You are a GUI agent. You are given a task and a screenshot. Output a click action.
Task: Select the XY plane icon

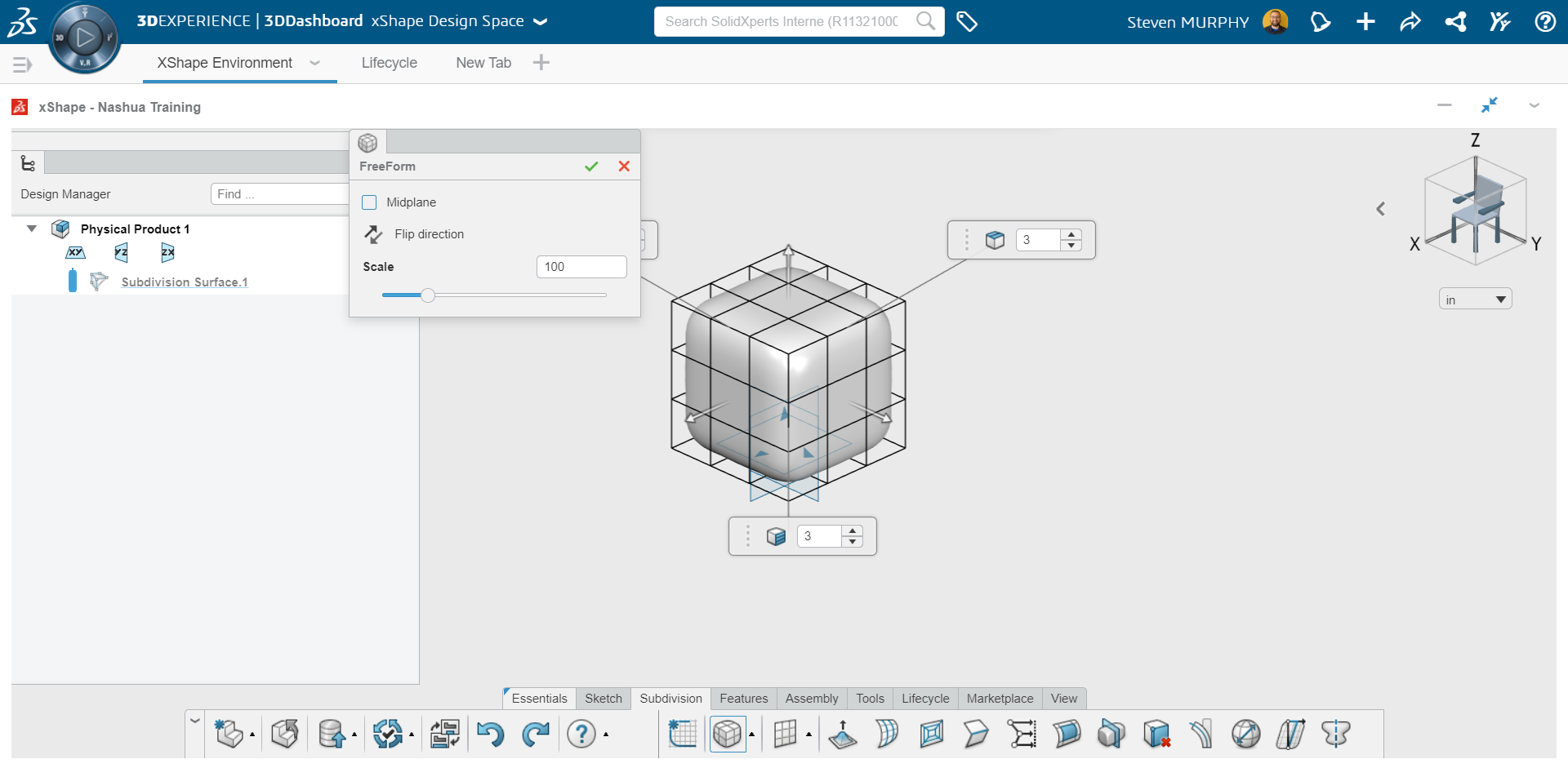coord(75,253)
